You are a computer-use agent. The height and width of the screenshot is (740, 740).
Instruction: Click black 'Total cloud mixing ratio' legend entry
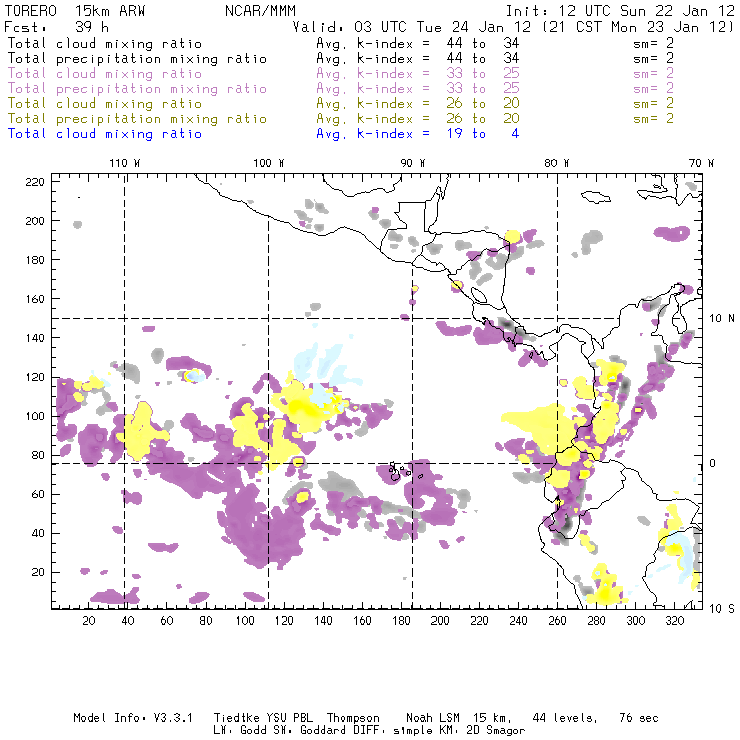click(x=105, y=43)
